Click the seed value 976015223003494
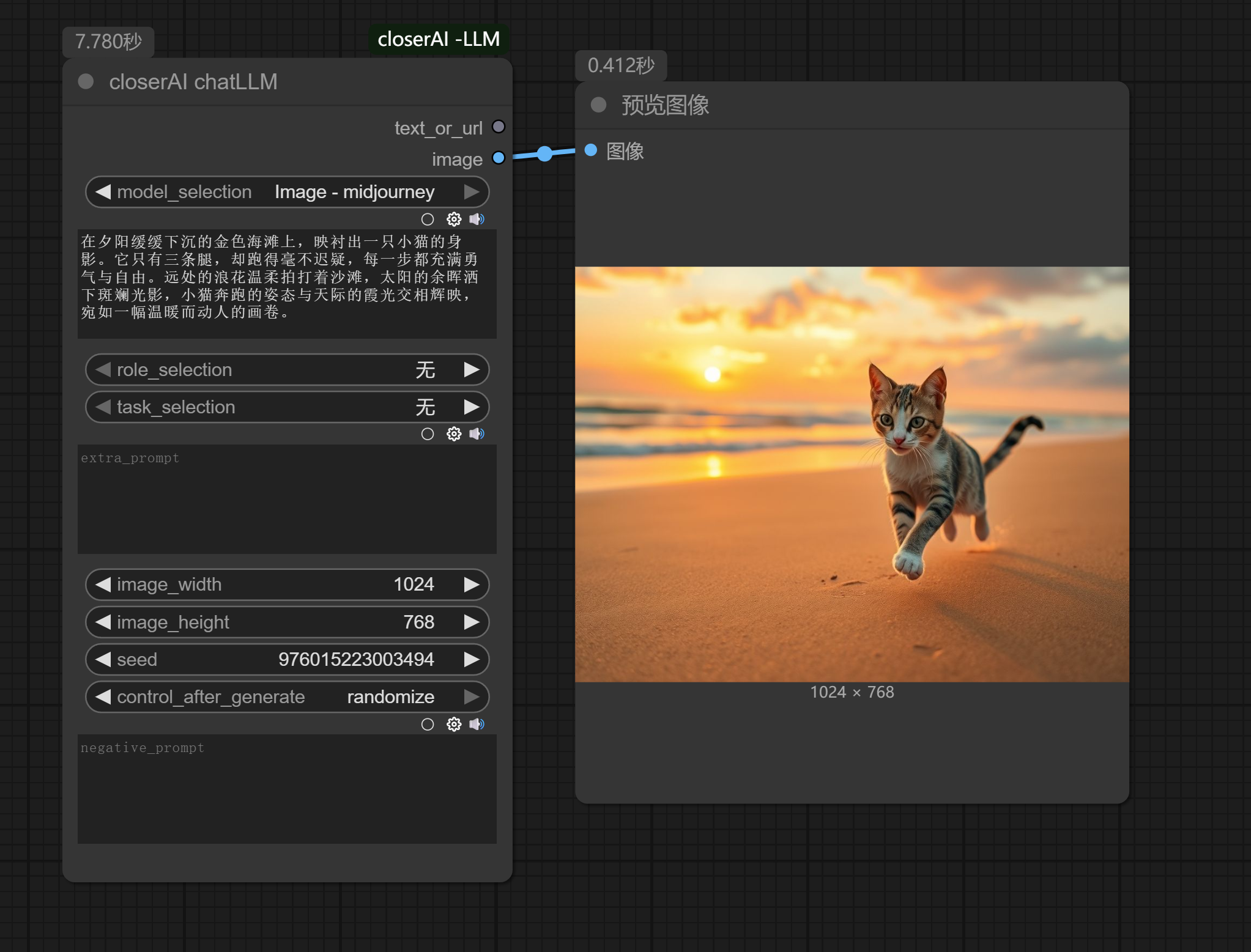Image resolution: width=1251 pixels, height=952 pixels. [x=356, y=660]
